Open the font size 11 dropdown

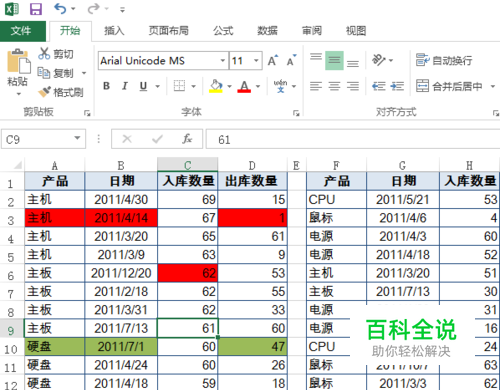tap(256, 61)
